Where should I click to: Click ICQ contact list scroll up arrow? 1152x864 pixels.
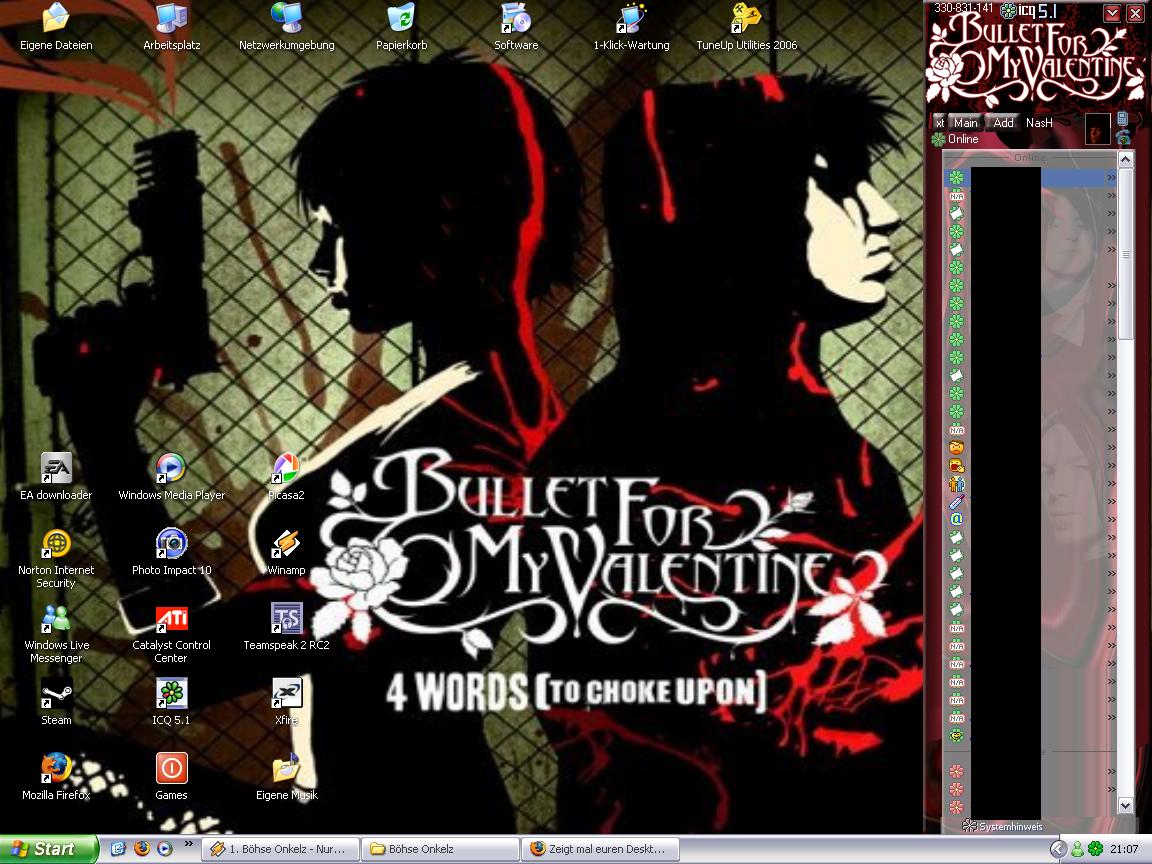coord(1126,159)
